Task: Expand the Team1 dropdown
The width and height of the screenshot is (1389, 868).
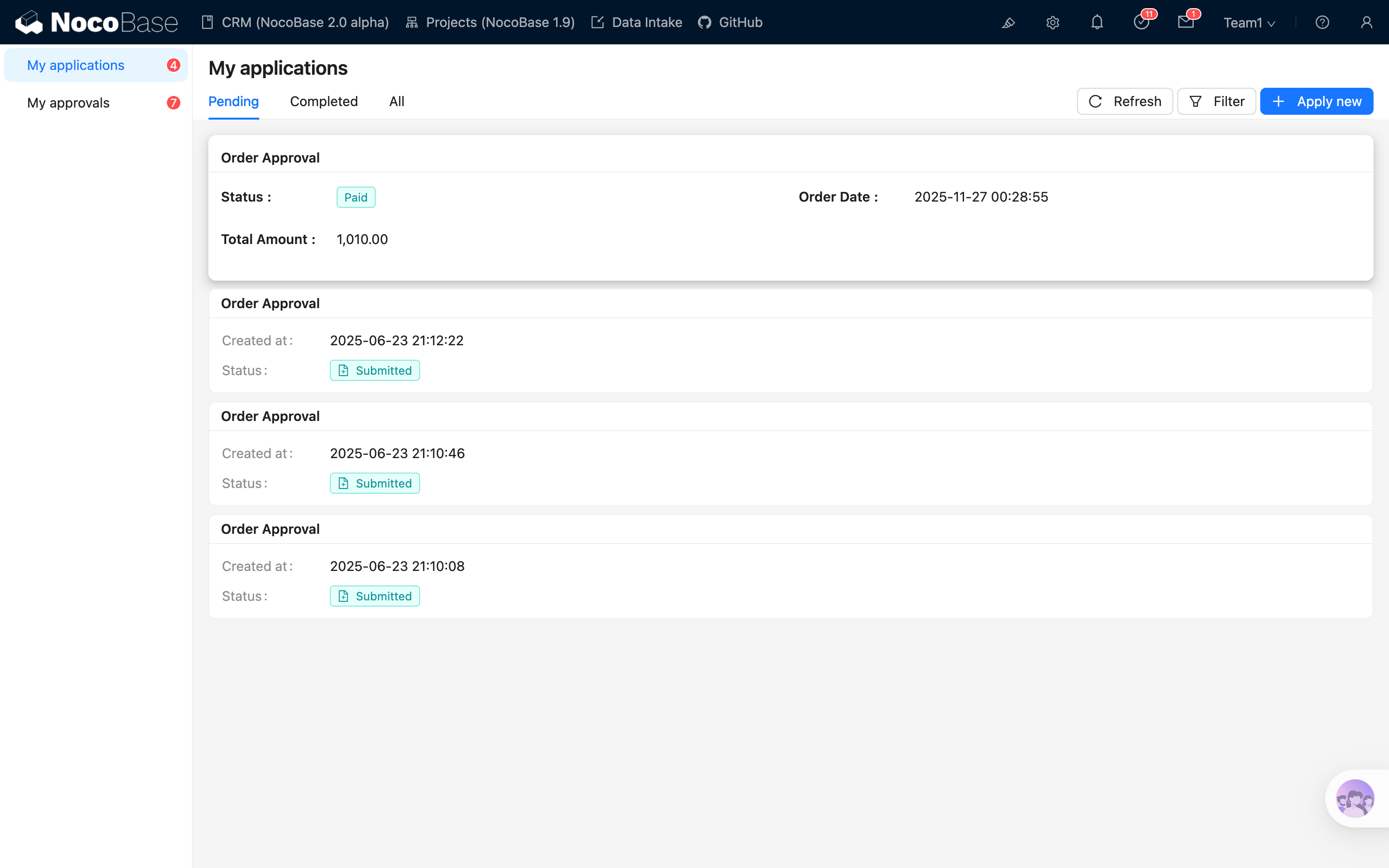Action: click(1249, 22)
